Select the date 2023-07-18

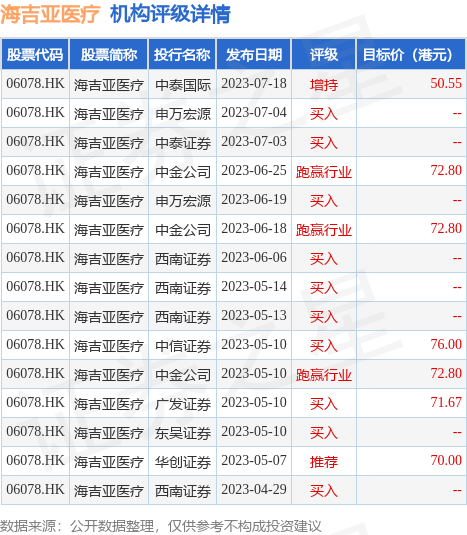coord(254,84)
